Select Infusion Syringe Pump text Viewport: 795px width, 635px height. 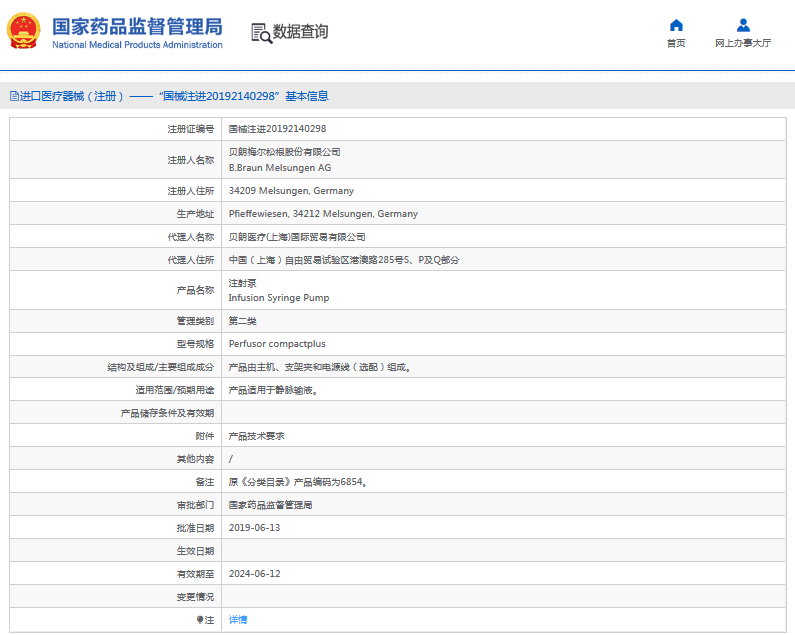click(x=279, y=298)
